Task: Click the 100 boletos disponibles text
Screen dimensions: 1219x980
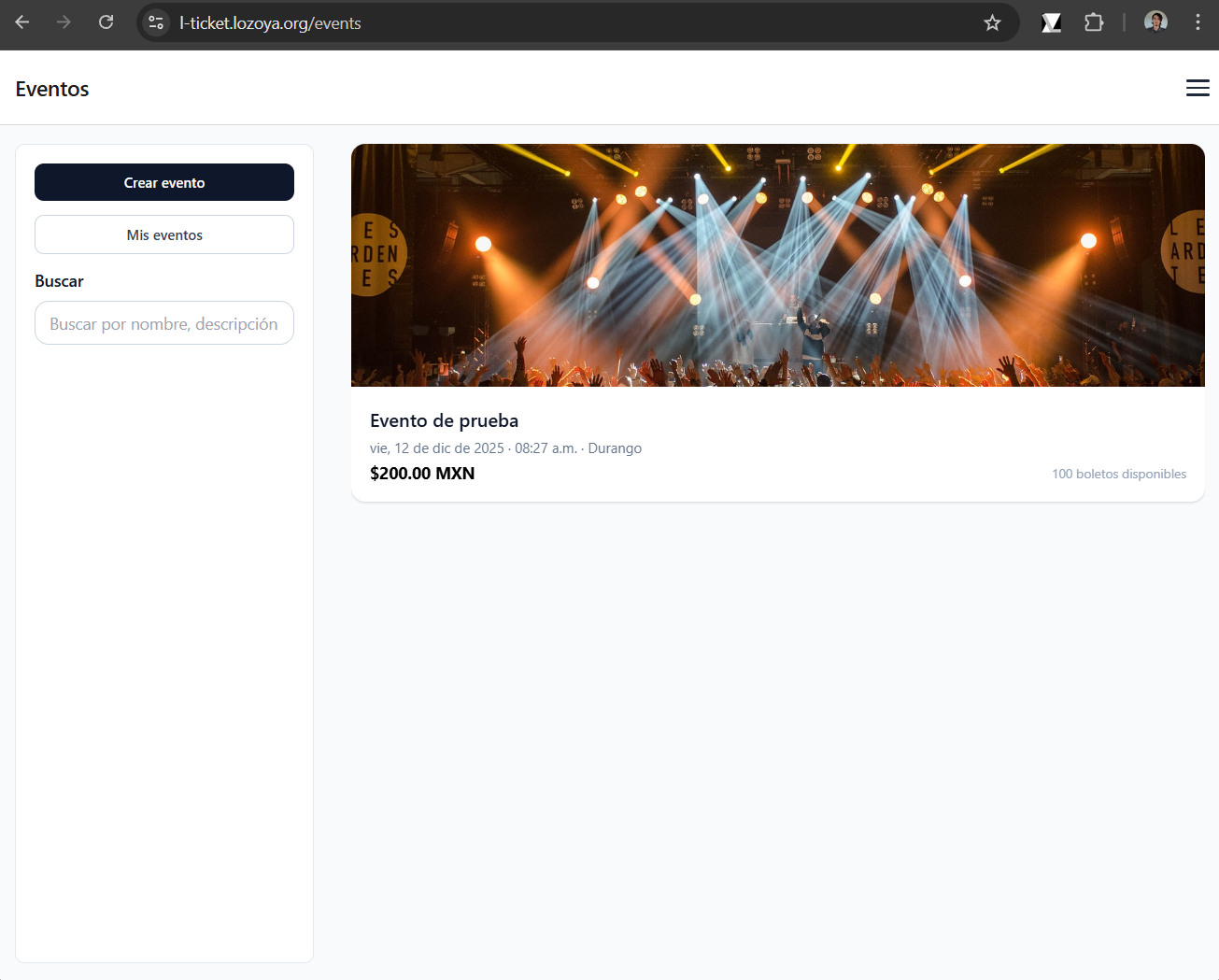Action: click(1119, 475)
